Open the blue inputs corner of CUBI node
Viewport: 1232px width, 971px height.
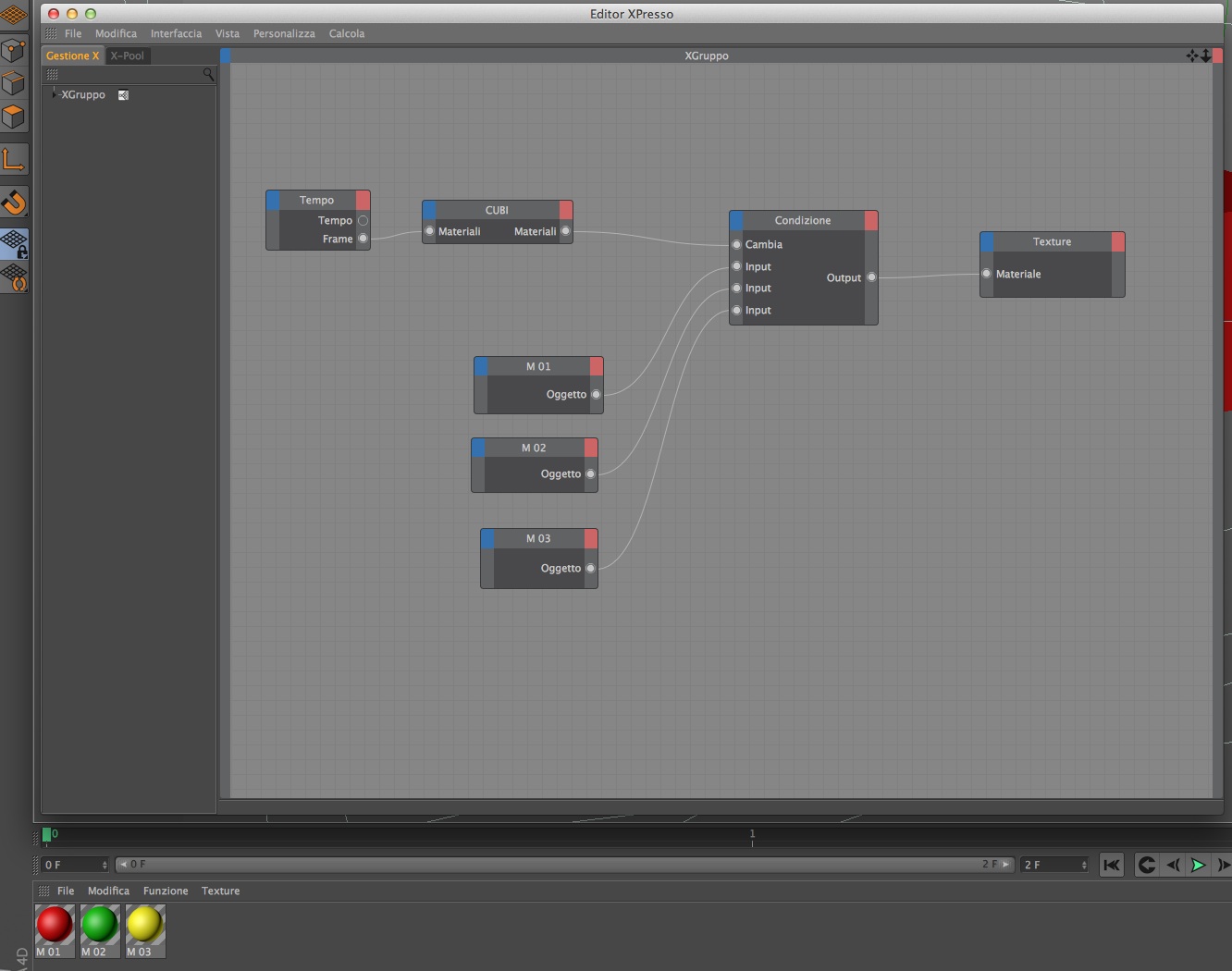[429, 210]
